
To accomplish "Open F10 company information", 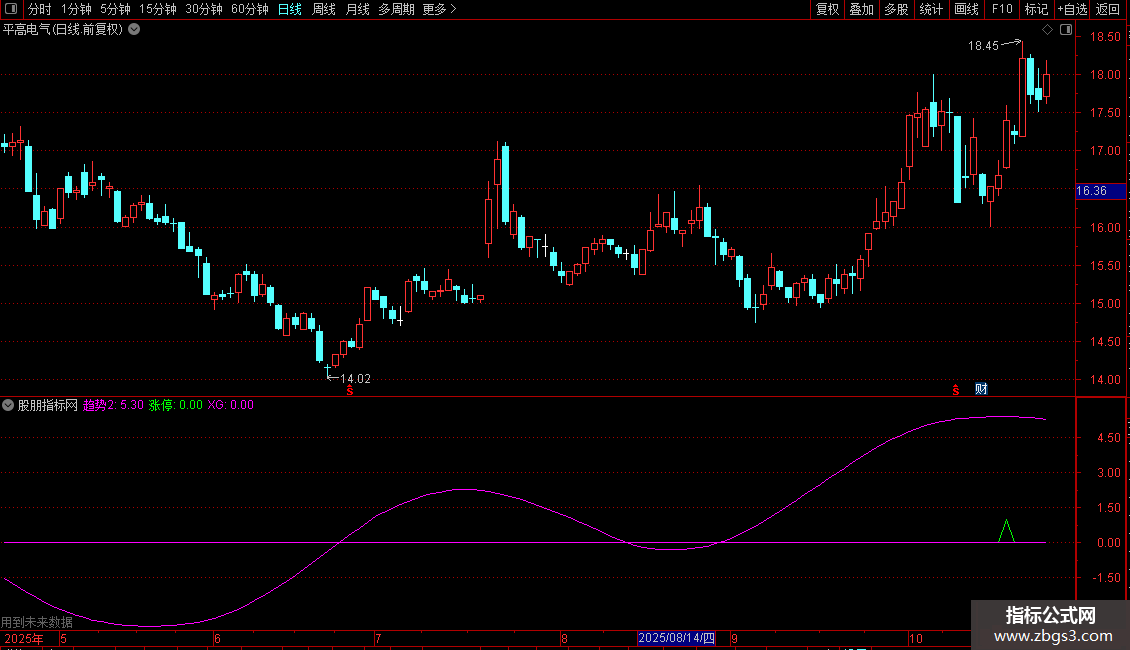I will pos(1002,10).
